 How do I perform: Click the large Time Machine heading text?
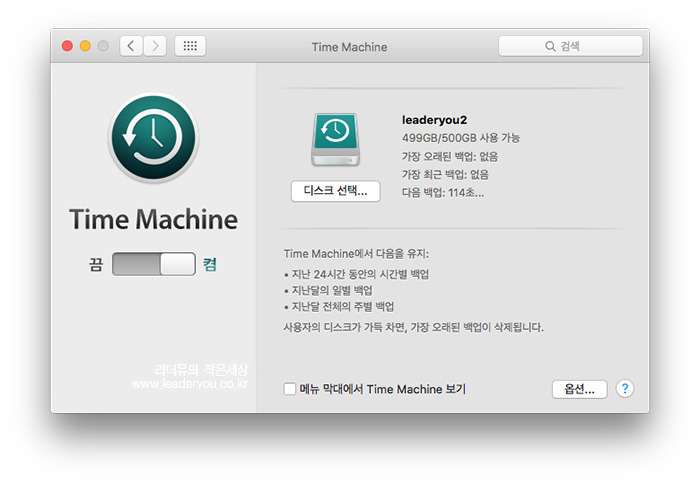coord(154,219)
